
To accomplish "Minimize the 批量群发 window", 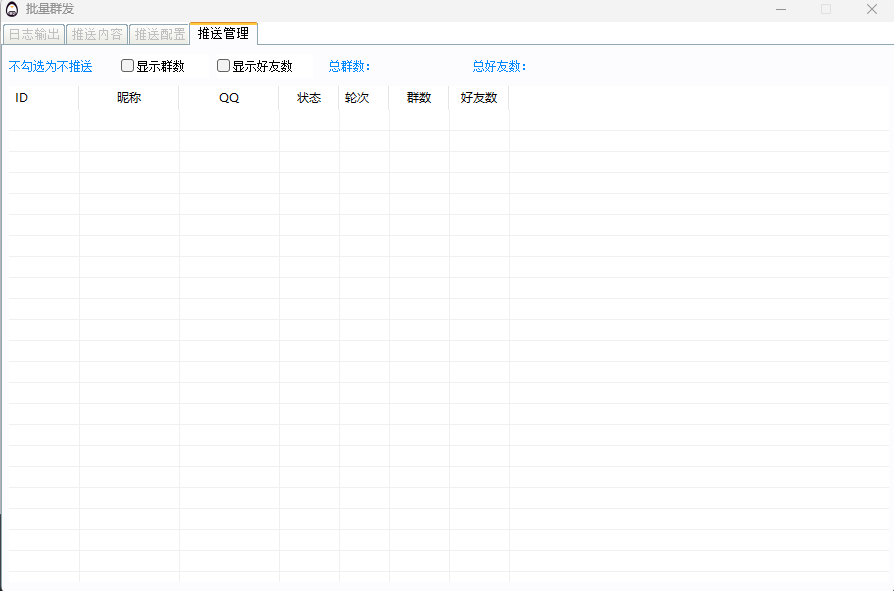I will [780, 9].
